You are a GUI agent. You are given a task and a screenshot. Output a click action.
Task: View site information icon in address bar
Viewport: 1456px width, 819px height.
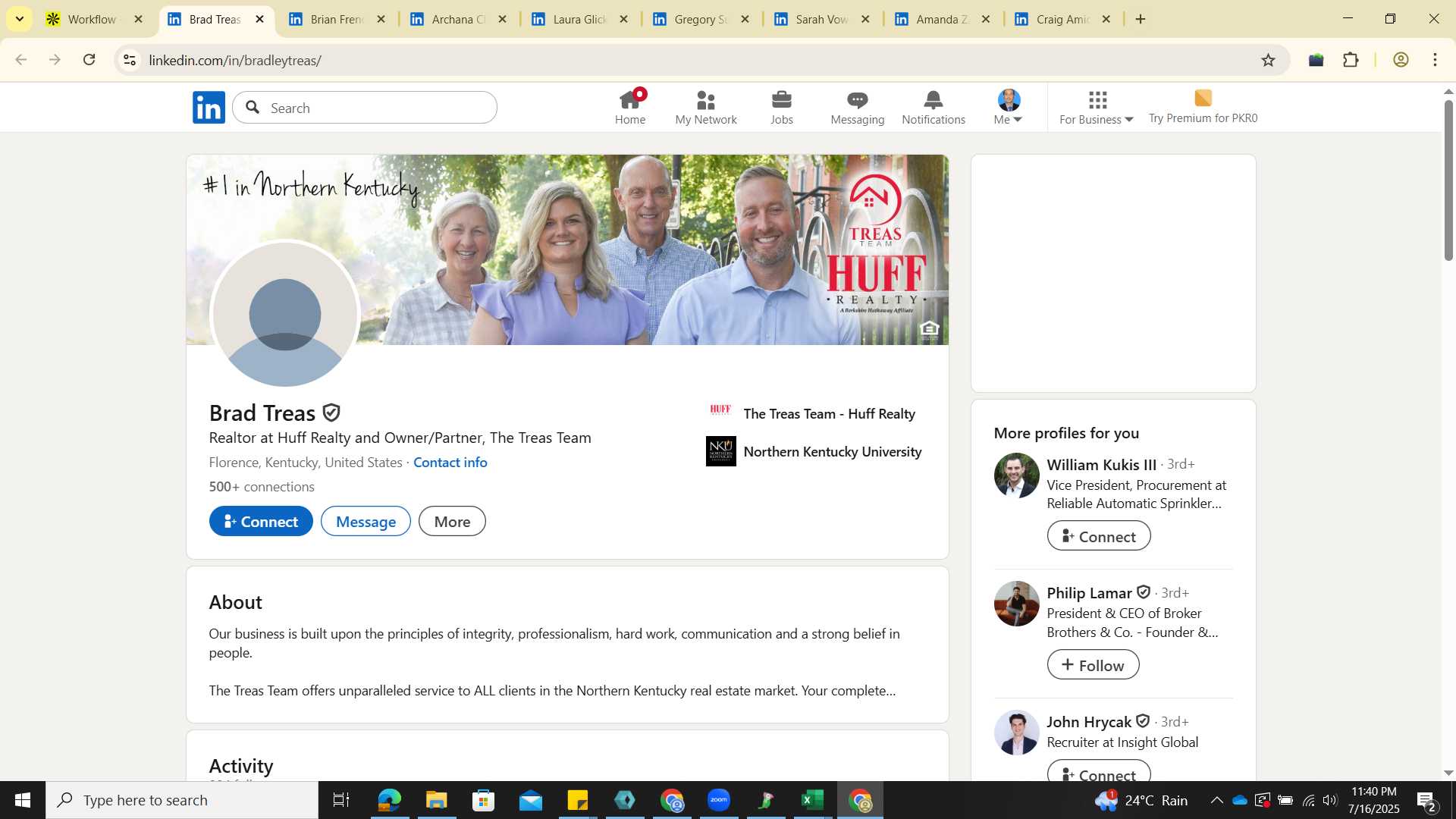tap(130, 60)
